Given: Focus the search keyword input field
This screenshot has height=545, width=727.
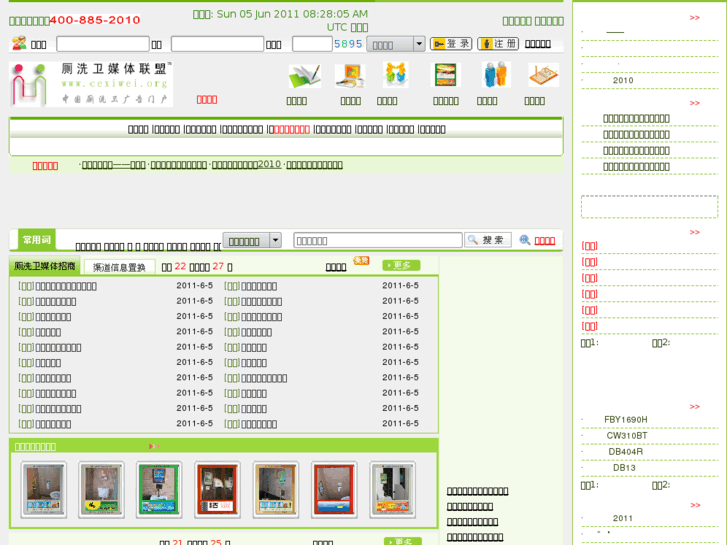Looking at the screenshot, I should click(378, 240).
